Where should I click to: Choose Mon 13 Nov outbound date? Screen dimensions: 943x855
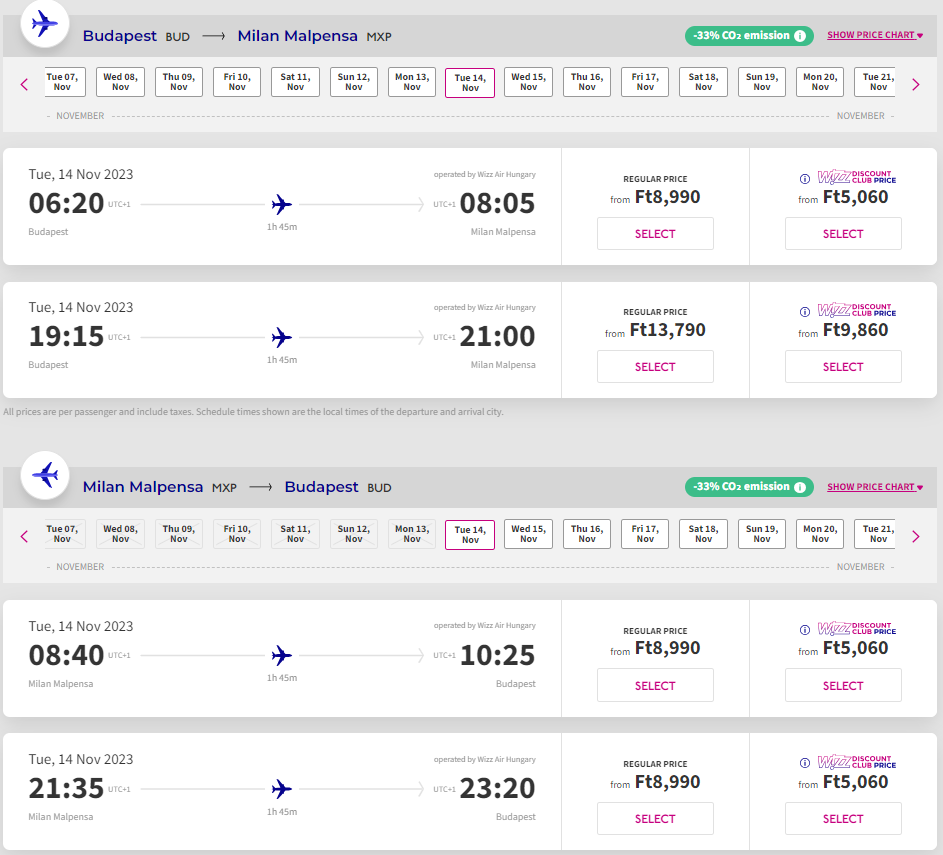tap(412, 82)
